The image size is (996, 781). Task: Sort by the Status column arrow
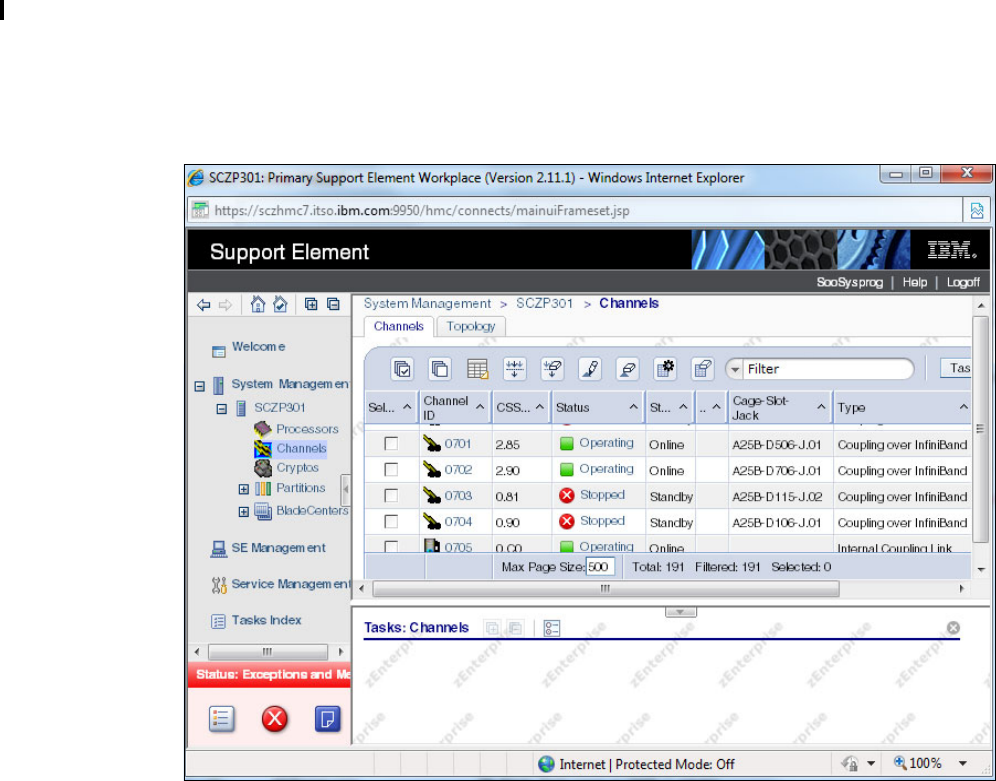[633, 407]
